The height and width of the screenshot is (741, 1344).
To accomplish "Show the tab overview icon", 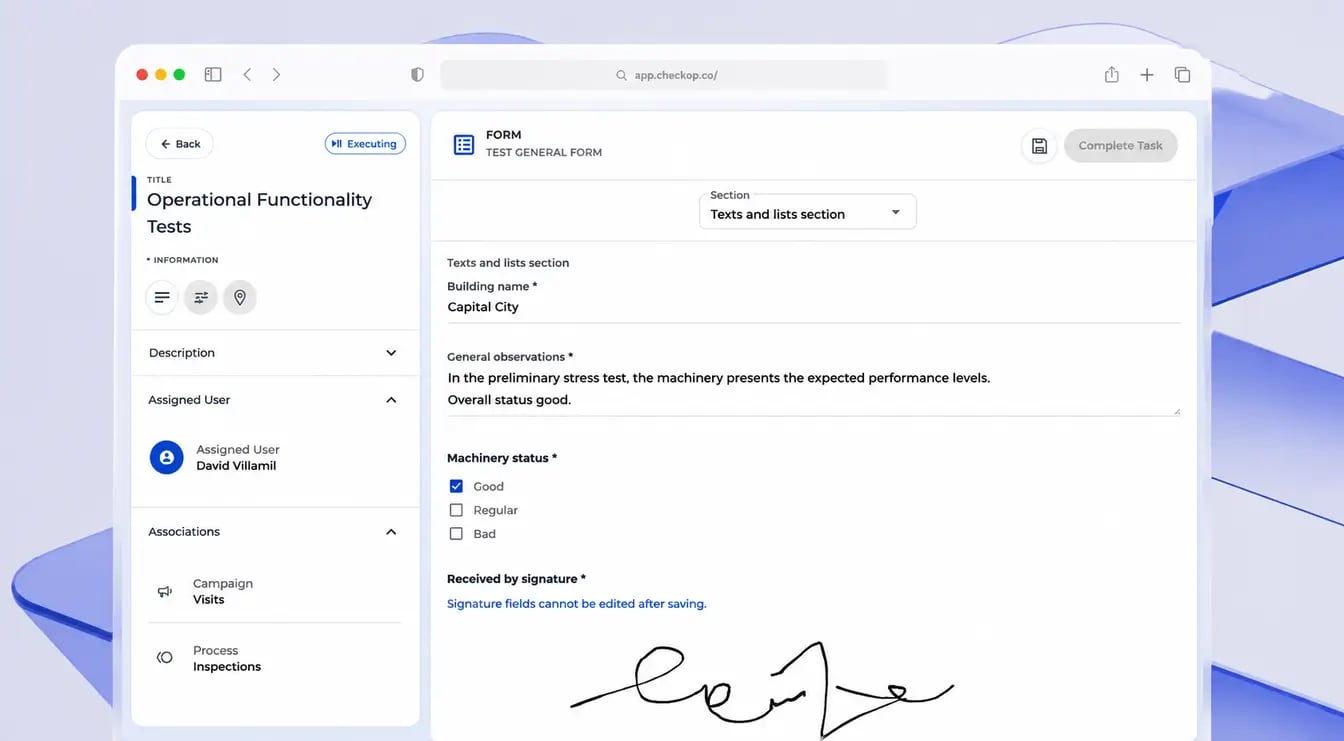I will (x=1182, y=75).
